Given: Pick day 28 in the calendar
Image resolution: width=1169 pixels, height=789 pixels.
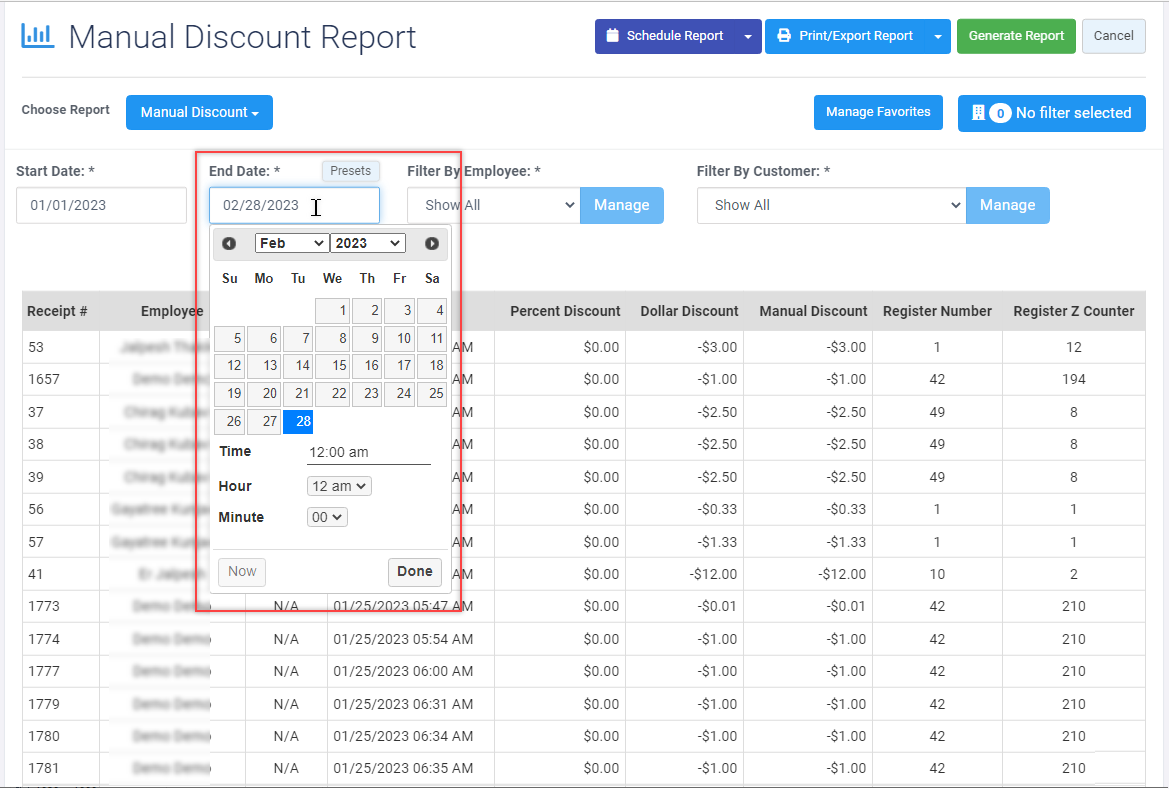Looking at the screenshot, I should point(299,422).
